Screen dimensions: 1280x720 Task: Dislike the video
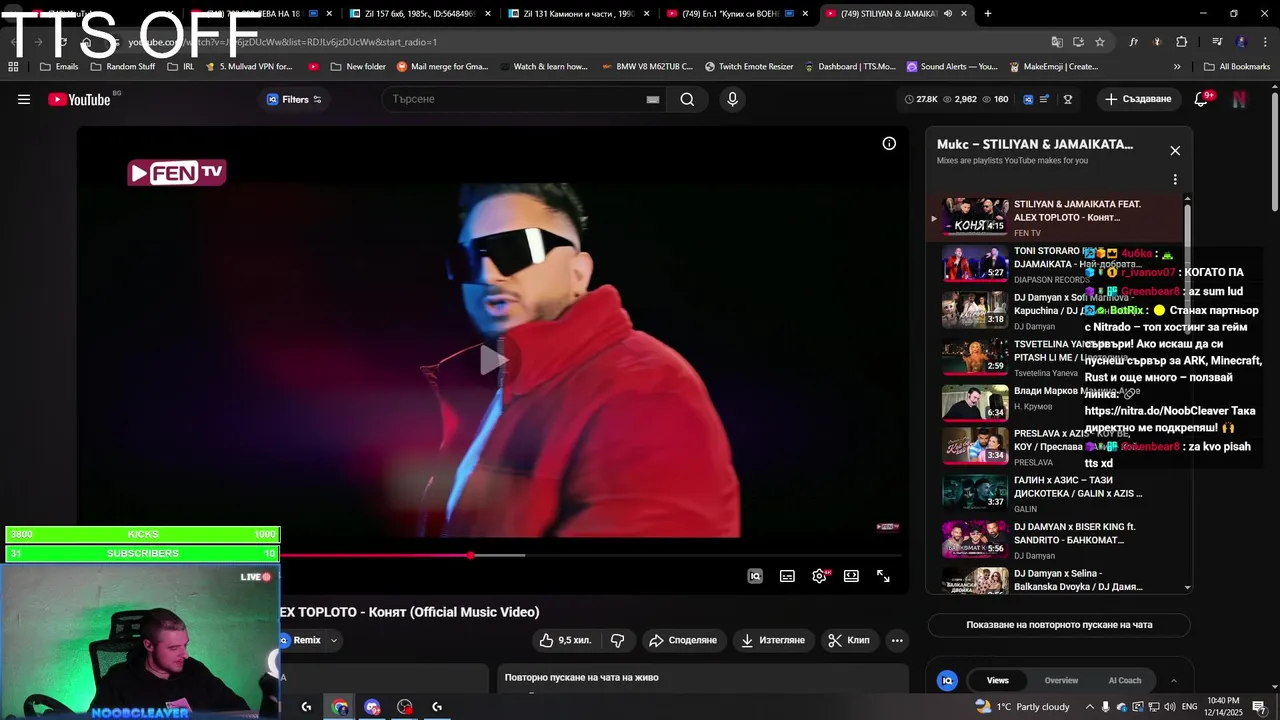pos(618,640)
